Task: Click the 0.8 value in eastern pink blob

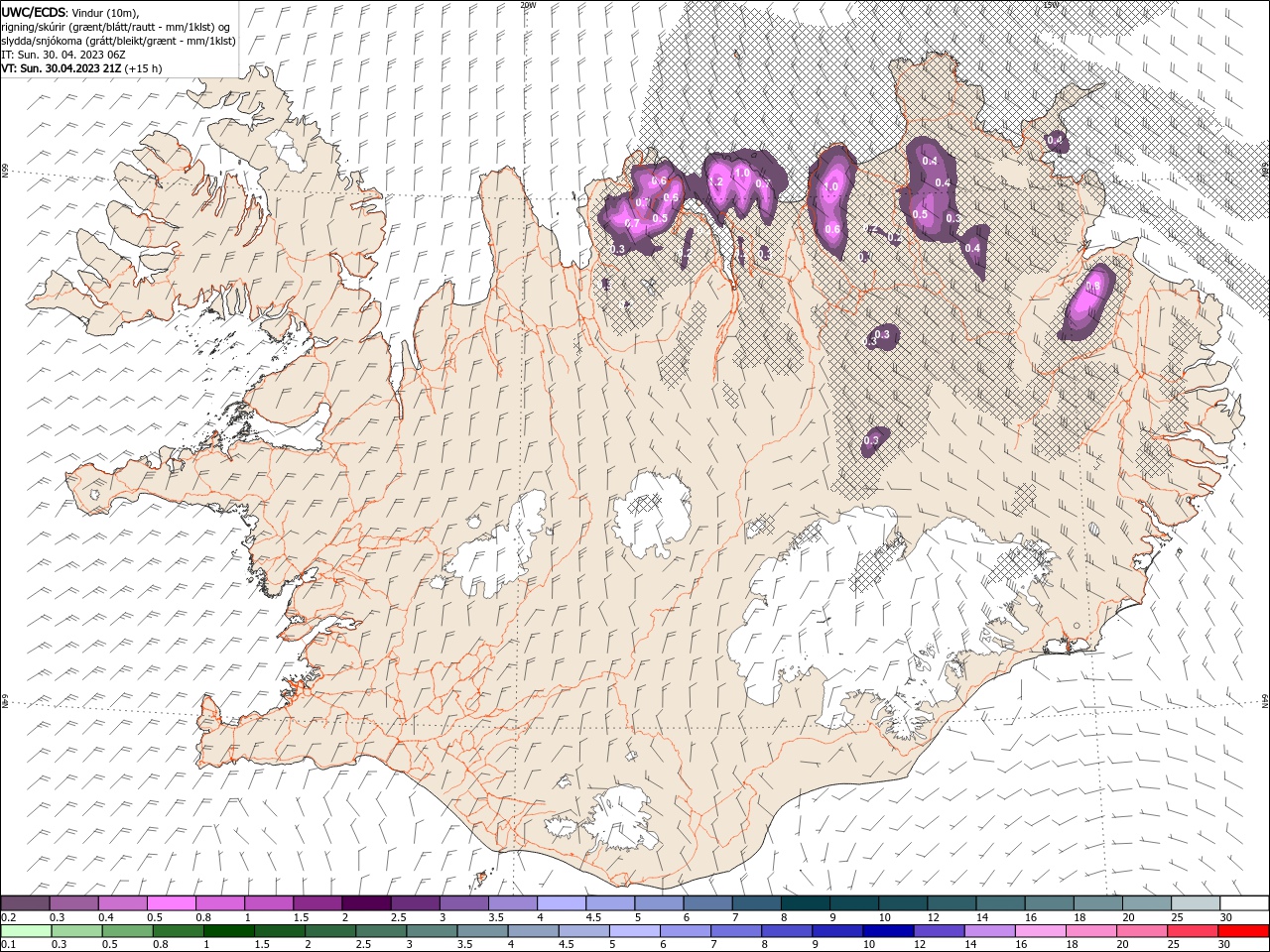Action: coord(1092,287)
